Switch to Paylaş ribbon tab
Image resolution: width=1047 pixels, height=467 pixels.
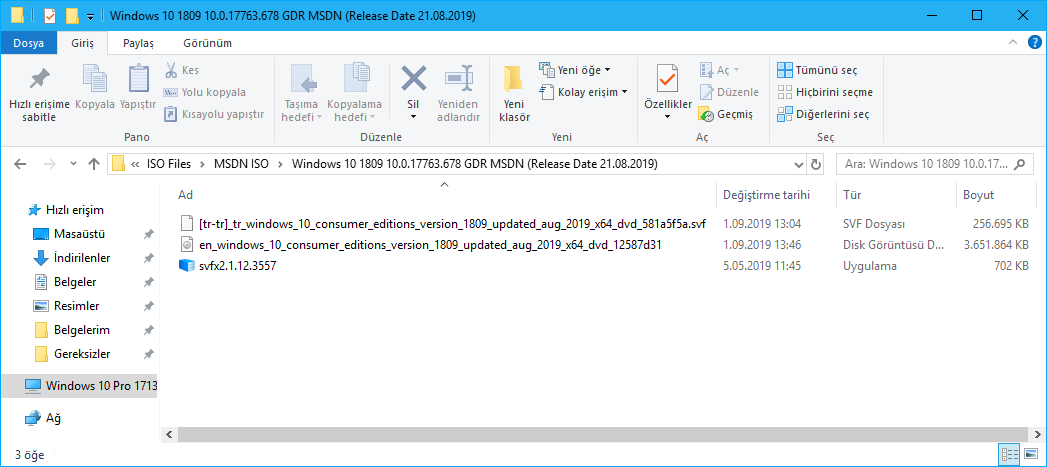click(x=138, y=43)
